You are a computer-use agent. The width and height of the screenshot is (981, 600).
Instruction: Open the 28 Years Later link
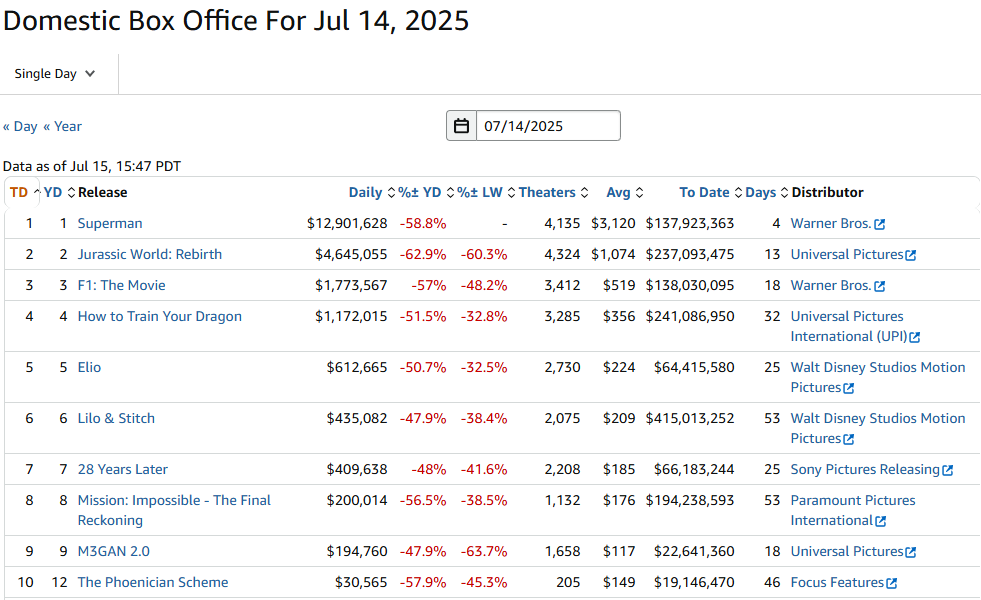(123, 469)
